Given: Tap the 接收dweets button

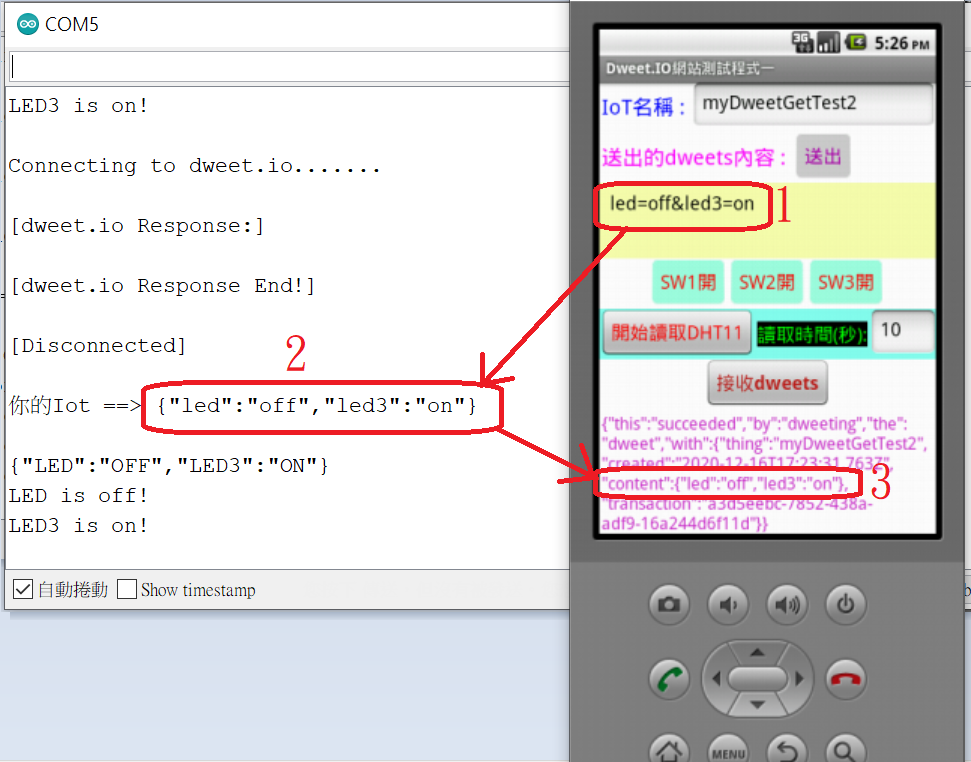Looking at the screenshot, I should coord(767,383).
